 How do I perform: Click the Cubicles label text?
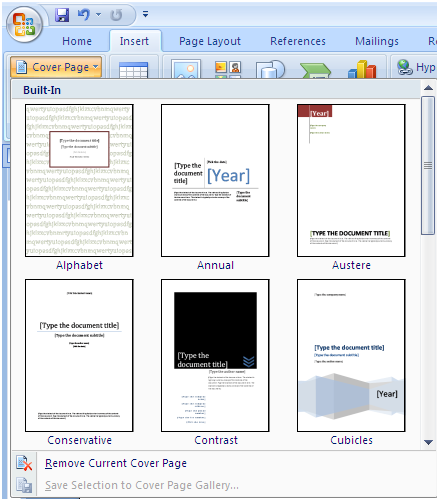point(351,440)
